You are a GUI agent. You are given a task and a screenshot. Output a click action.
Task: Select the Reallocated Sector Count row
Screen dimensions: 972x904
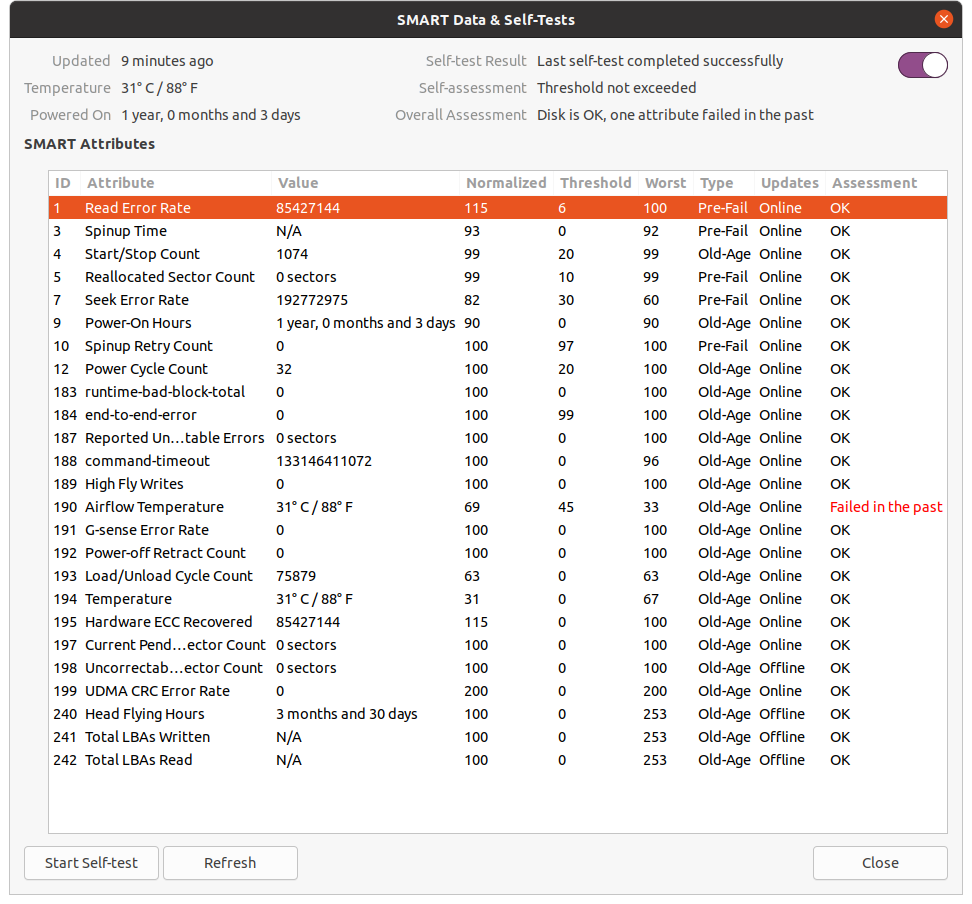(x=498, y=277)
